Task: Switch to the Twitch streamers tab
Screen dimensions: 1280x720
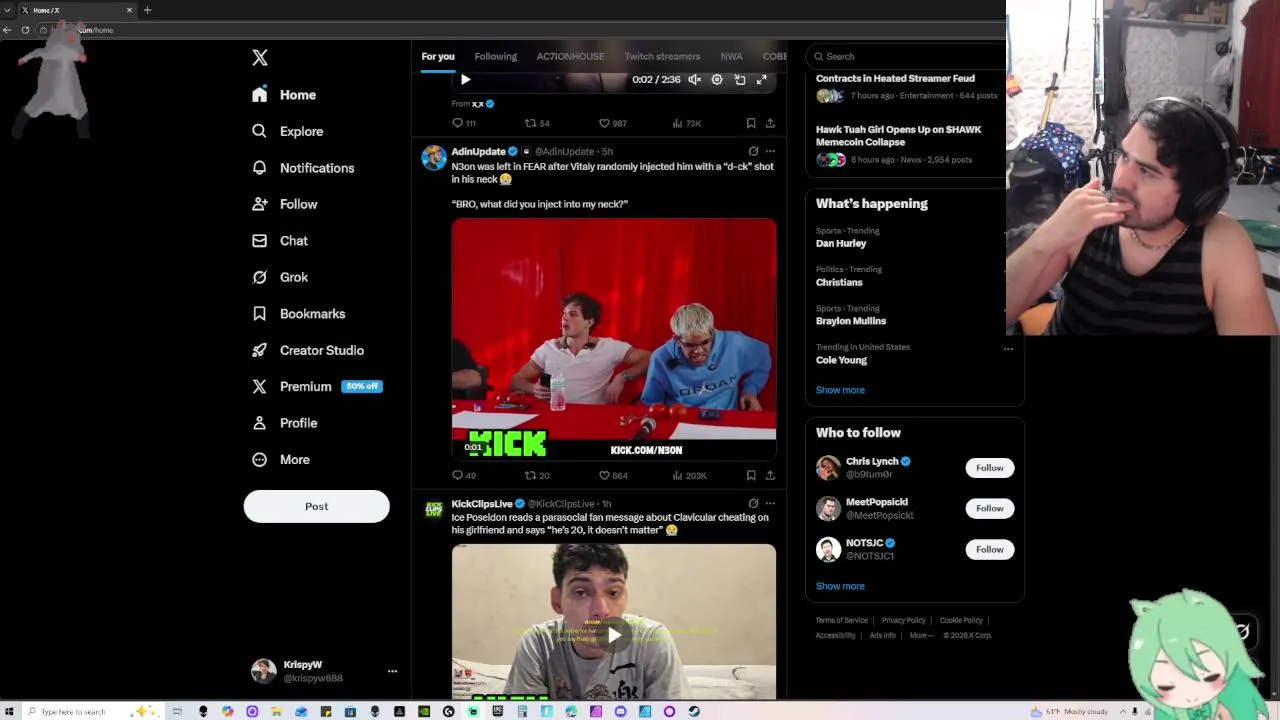Action: (x=662, y=56)
